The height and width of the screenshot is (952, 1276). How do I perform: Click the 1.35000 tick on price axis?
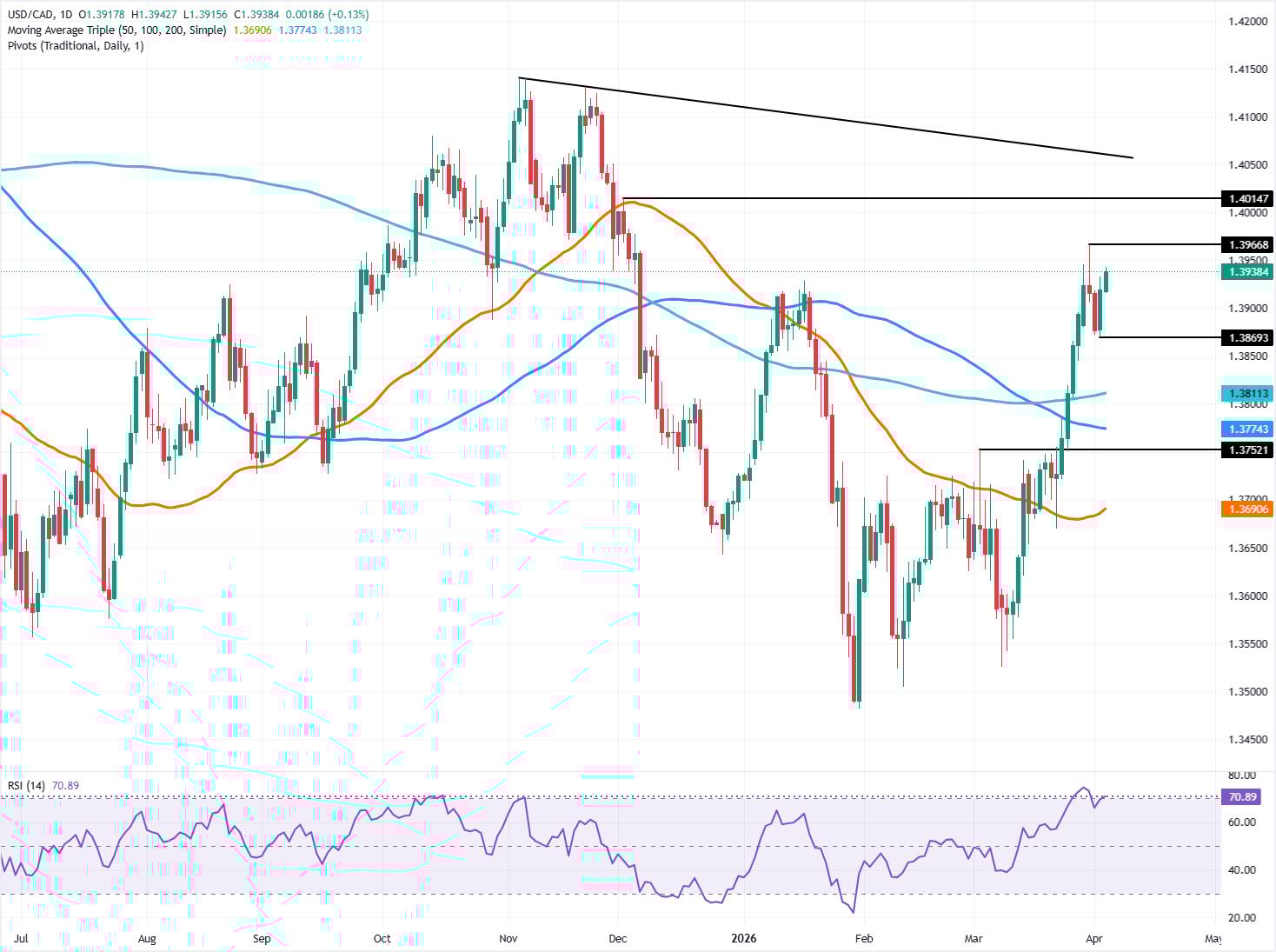coord(1246,692)
